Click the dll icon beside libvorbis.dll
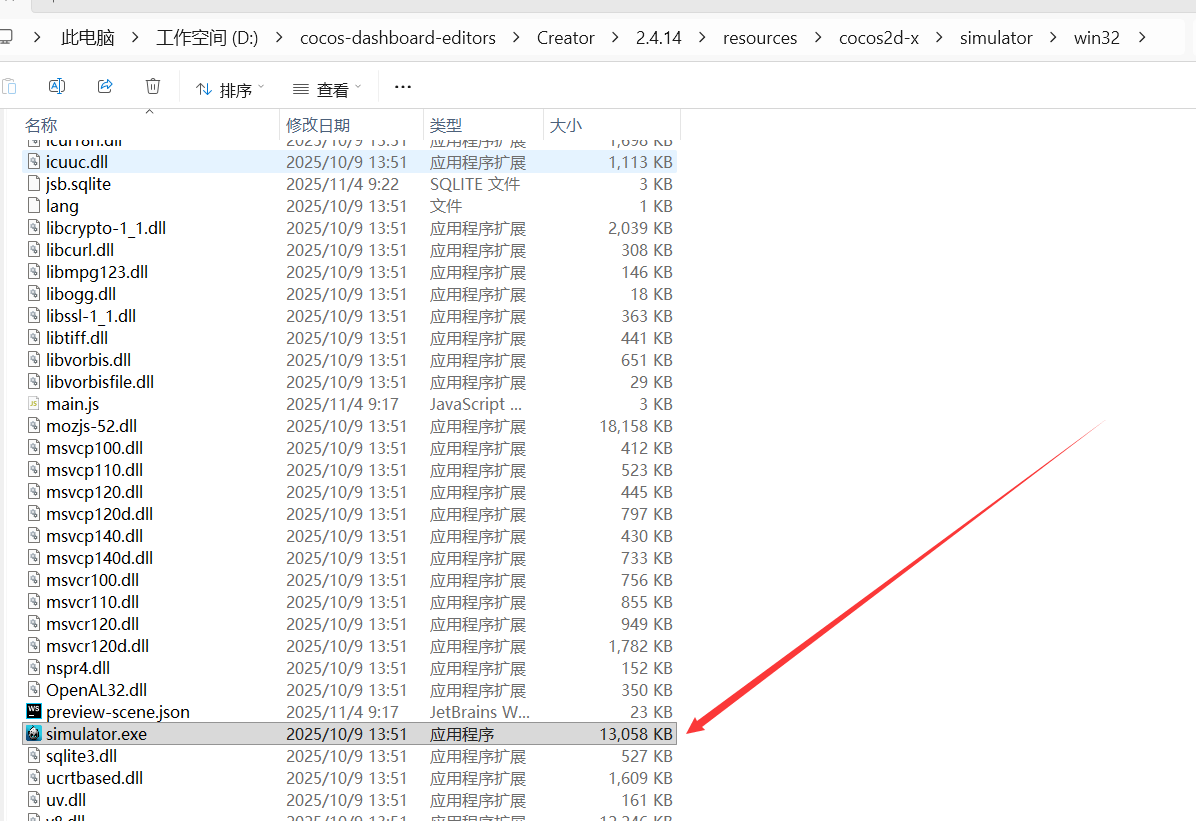Viewport: 1196px width, 821px height. coord(34,359)
